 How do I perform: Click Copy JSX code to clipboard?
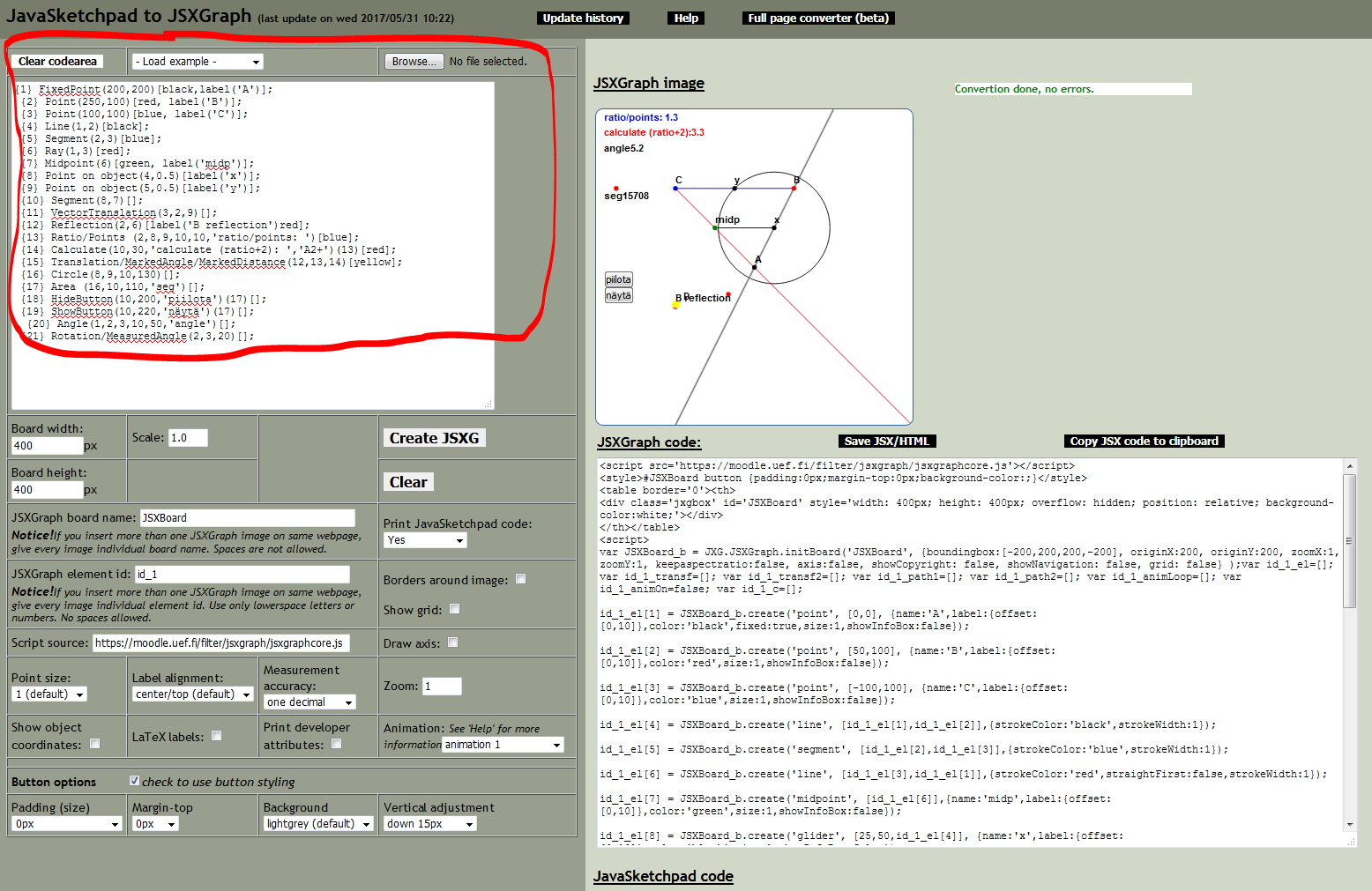pos(1144,442)
